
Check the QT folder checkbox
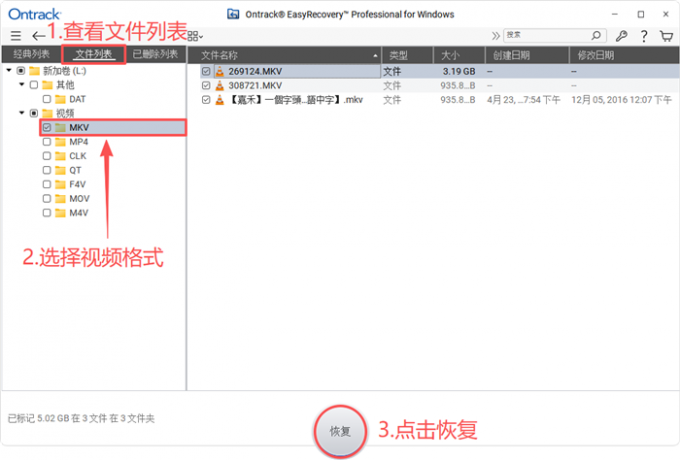pyautogui.click(x=47, y=170)
